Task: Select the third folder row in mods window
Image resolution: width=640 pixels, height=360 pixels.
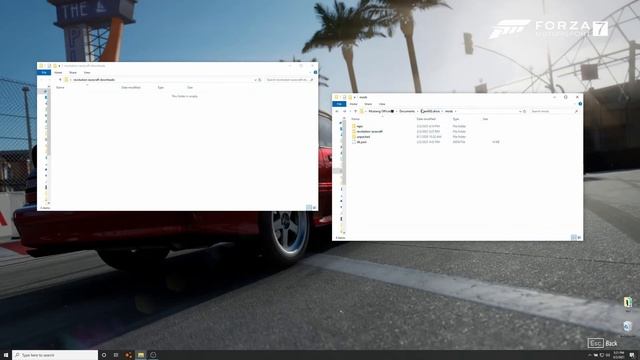Action: click(426, 137)
